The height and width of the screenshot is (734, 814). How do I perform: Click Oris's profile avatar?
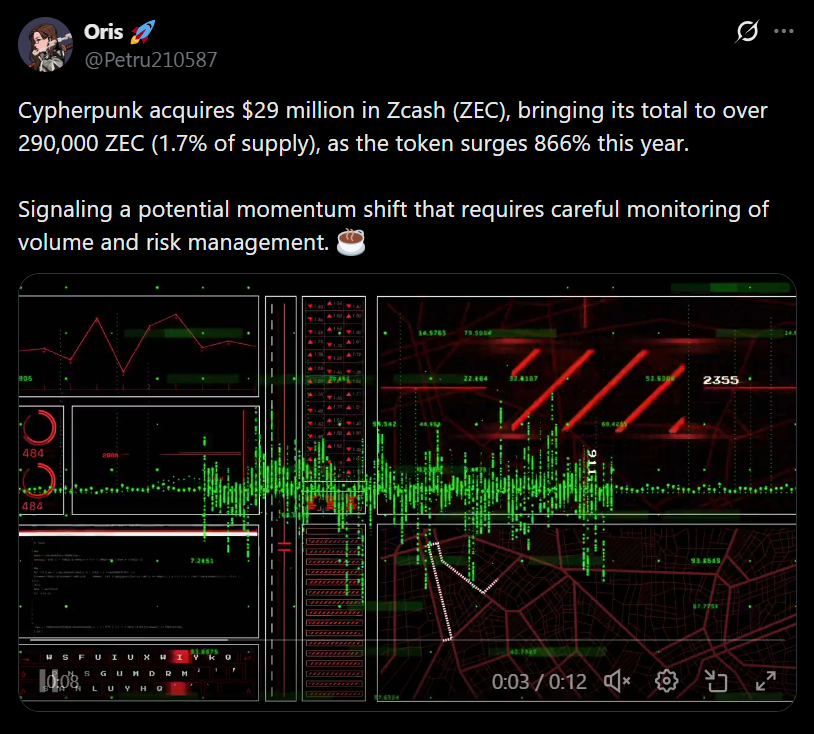pos(46,45)
